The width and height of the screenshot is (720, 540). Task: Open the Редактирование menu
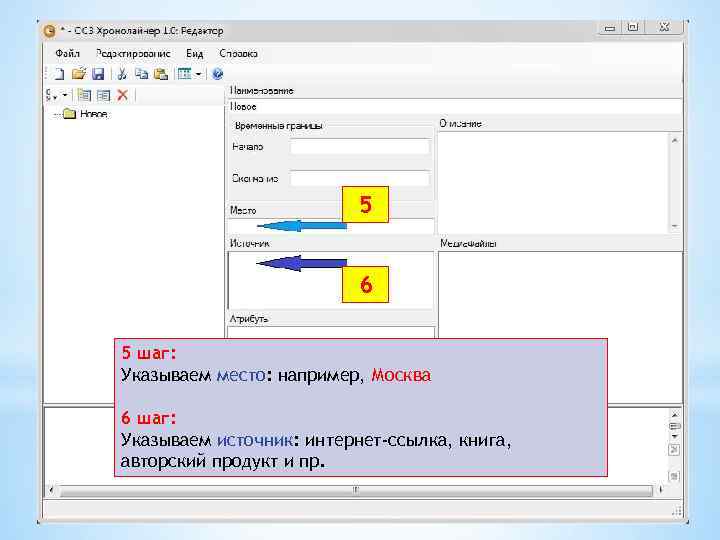(x=133, y=54)
